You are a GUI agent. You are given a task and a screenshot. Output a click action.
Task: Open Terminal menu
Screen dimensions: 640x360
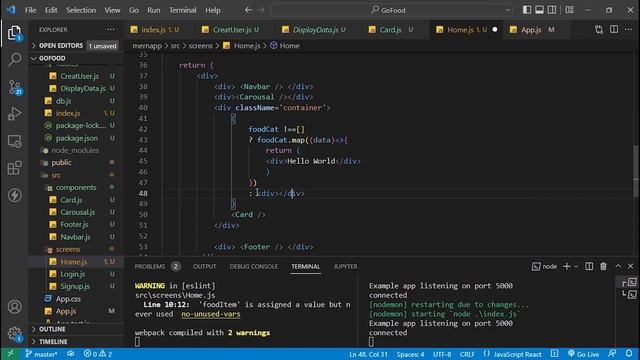click(x=182, y=10)
